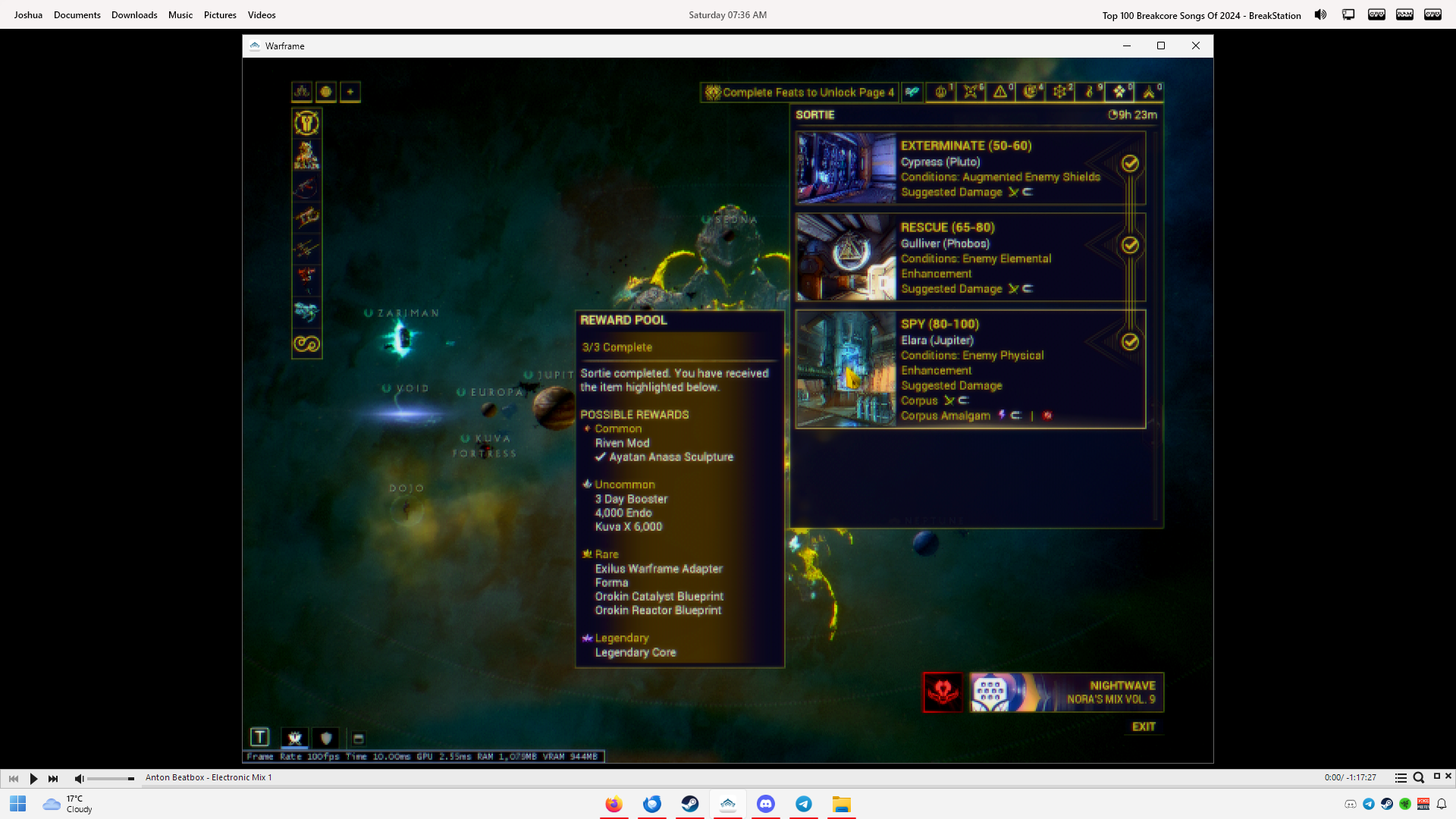Image resolution: width=1456 pixels, height=819 pixels.
Task: Open the snowflake-shaped tab with badge 2
Action: [1060, 92]
